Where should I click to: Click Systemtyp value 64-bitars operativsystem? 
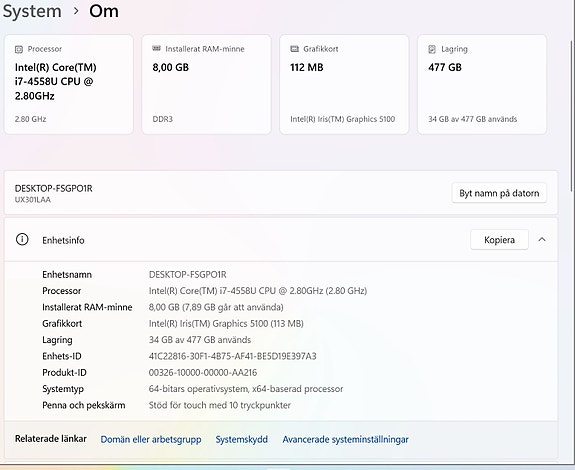246,389
